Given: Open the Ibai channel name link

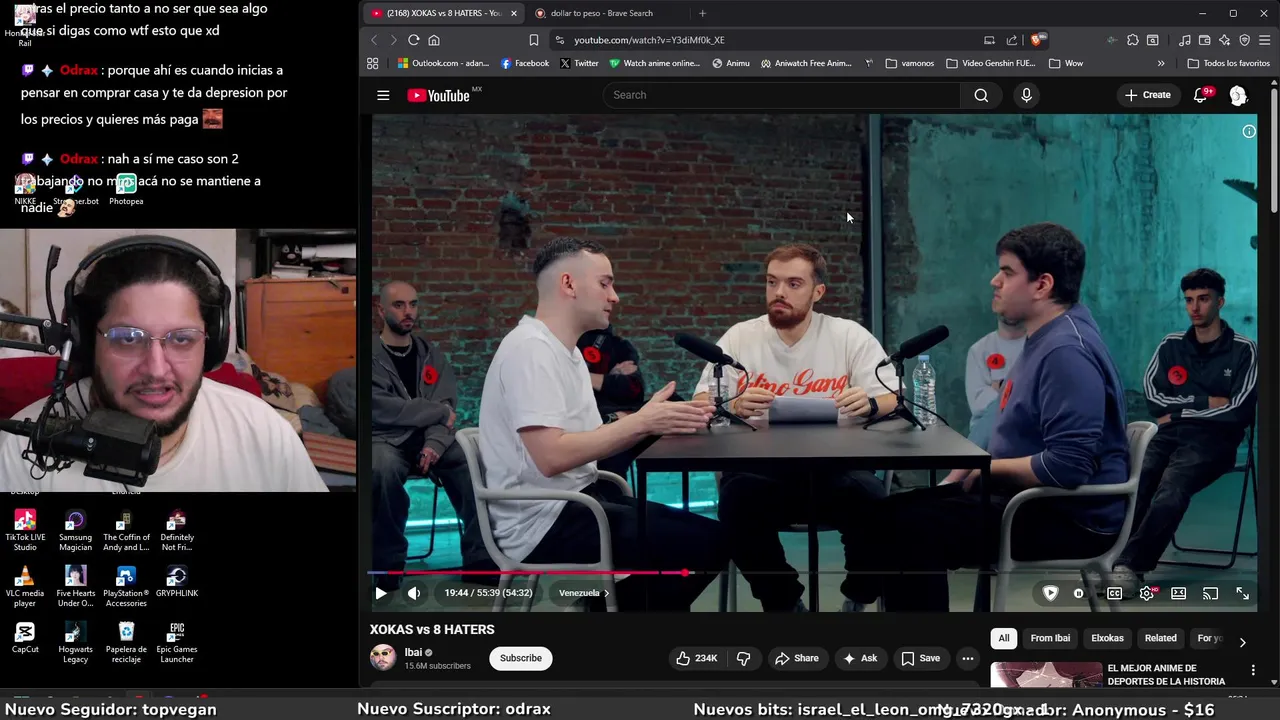Looking at the screenshot, I should (413, 652).
